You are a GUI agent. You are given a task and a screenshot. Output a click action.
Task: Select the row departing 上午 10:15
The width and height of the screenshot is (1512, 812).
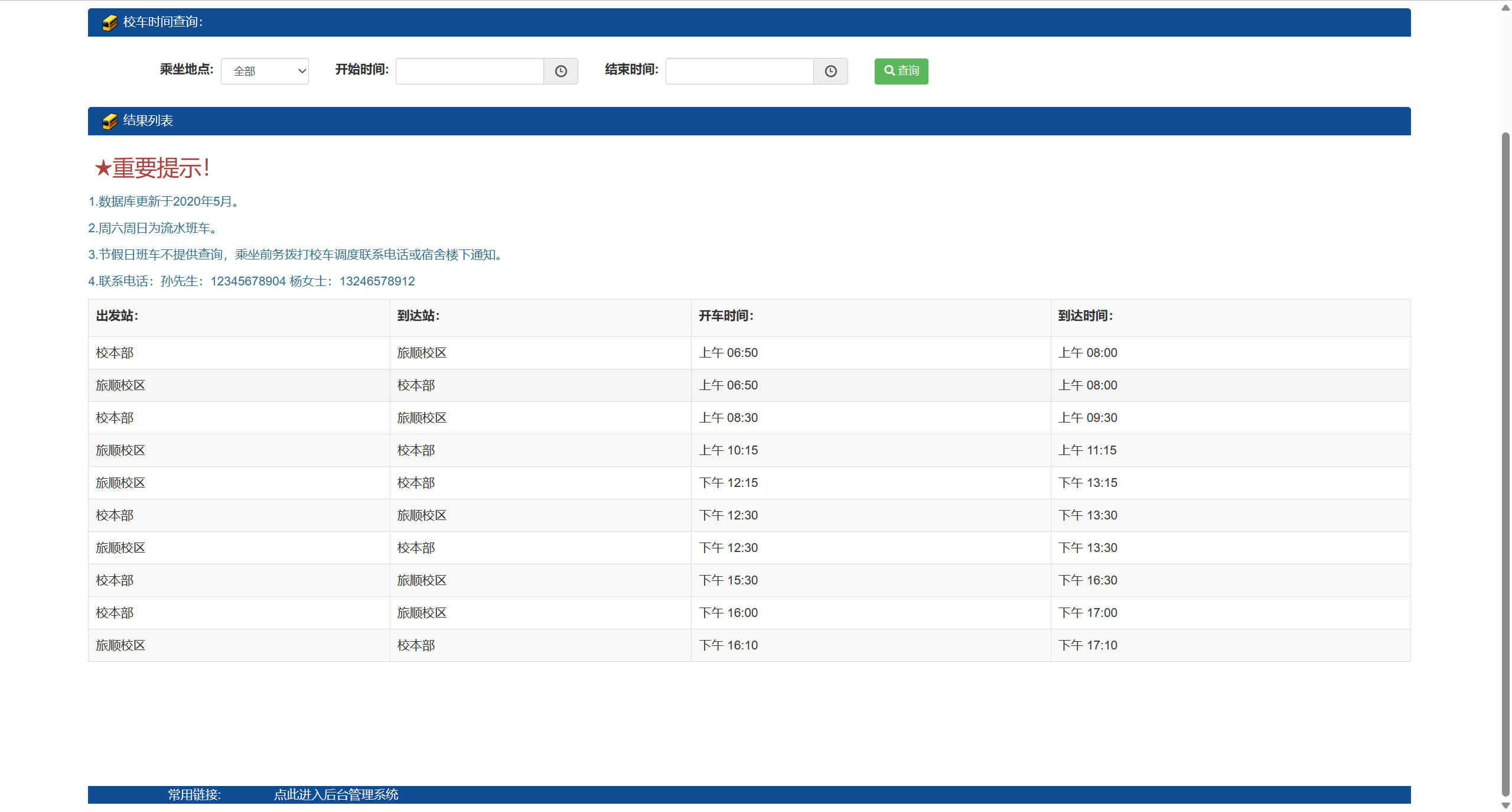728,450
